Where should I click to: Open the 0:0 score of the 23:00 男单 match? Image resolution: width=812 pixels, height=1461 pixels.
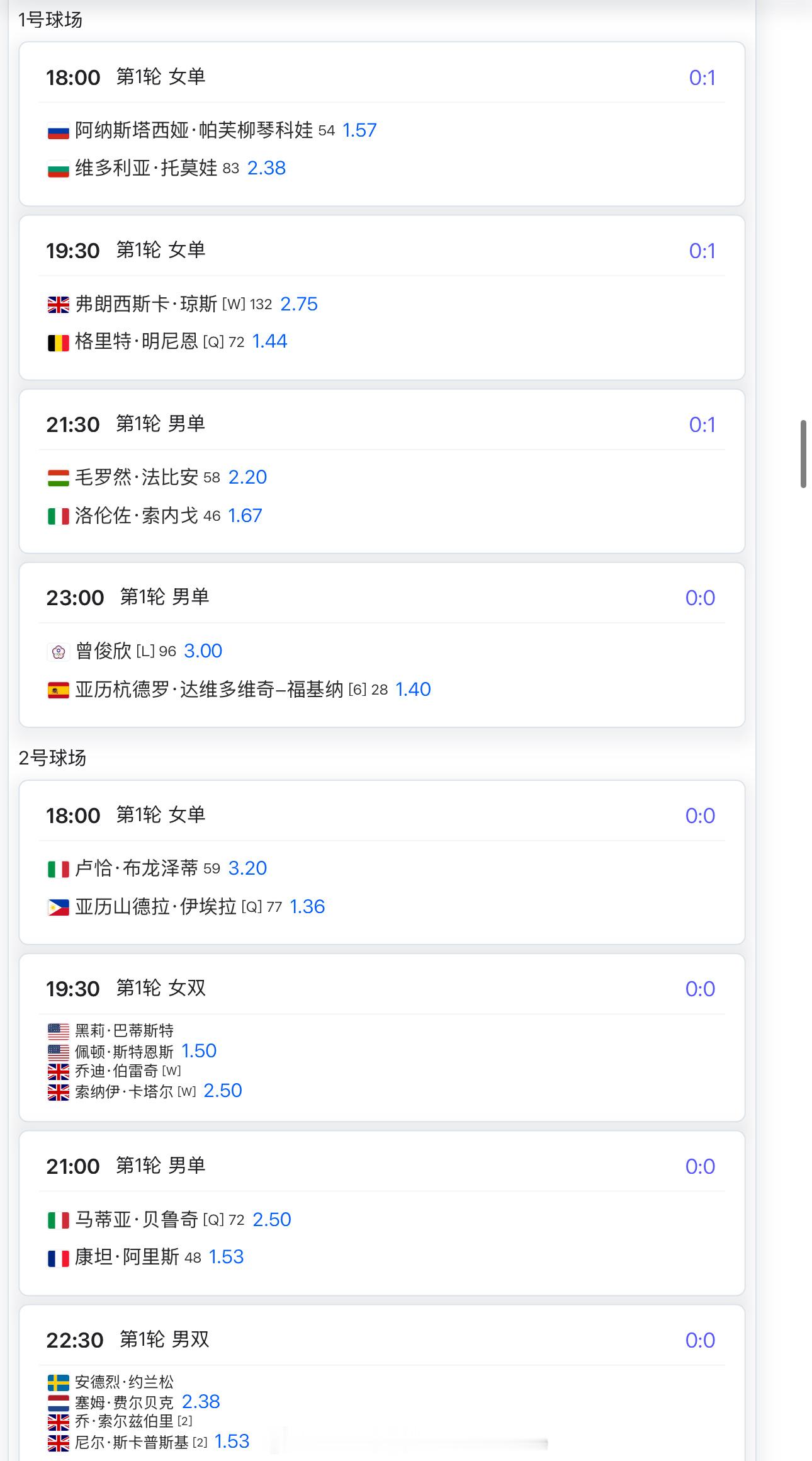click(700, 598)
